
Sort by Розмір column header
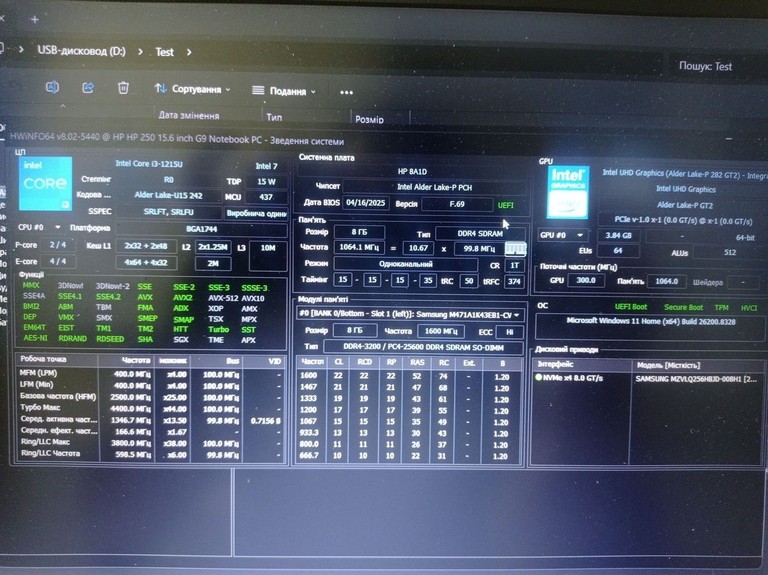pos(369,119)
